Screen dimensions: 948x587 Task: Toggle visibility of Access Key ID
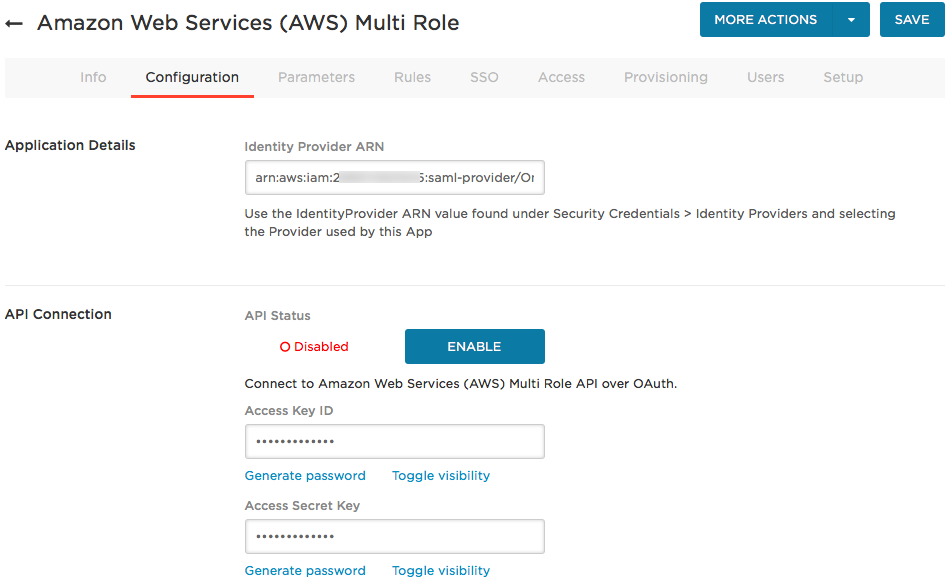[441, 476]
